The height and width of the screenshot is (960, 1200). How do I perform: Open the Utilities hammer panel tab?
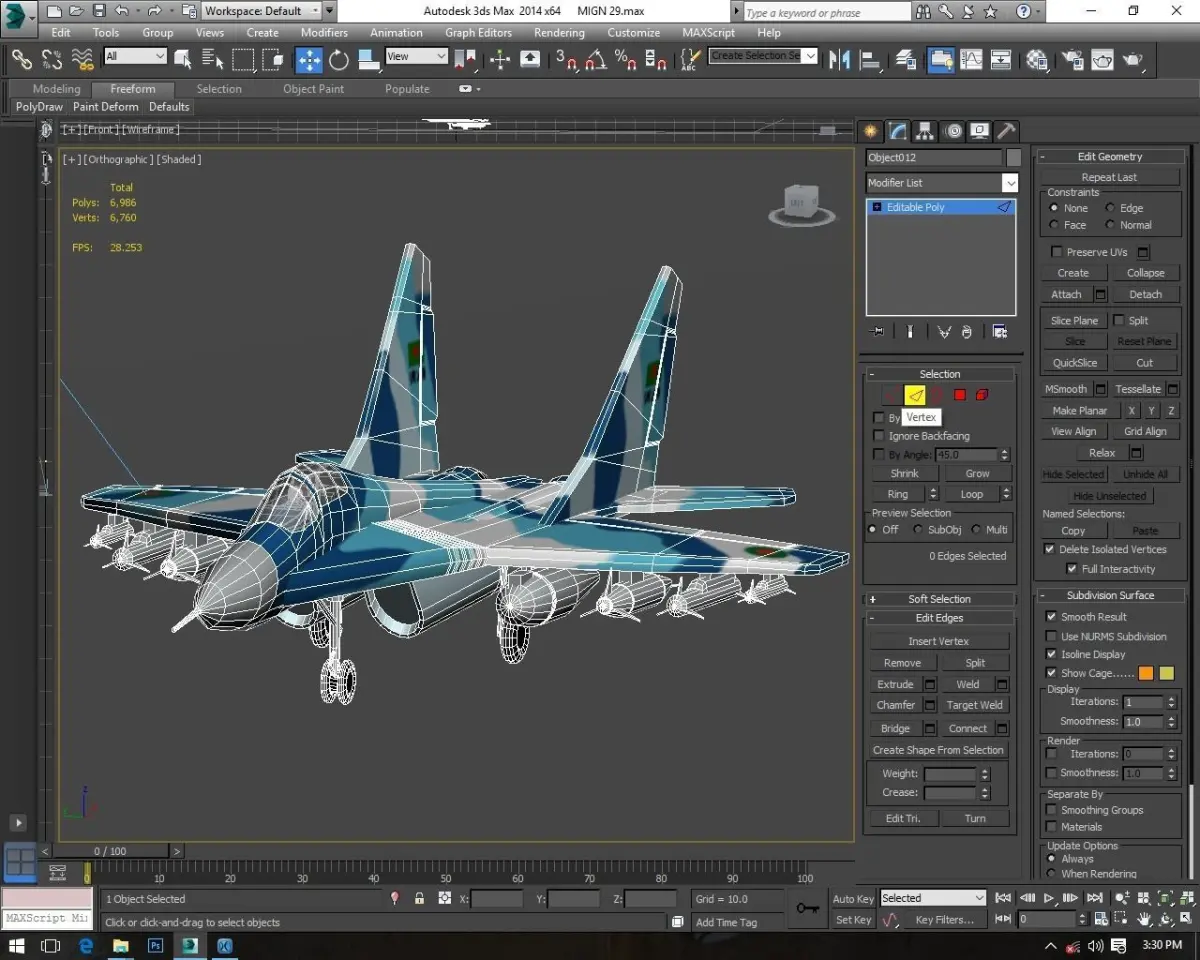(x=1006, y=131)
